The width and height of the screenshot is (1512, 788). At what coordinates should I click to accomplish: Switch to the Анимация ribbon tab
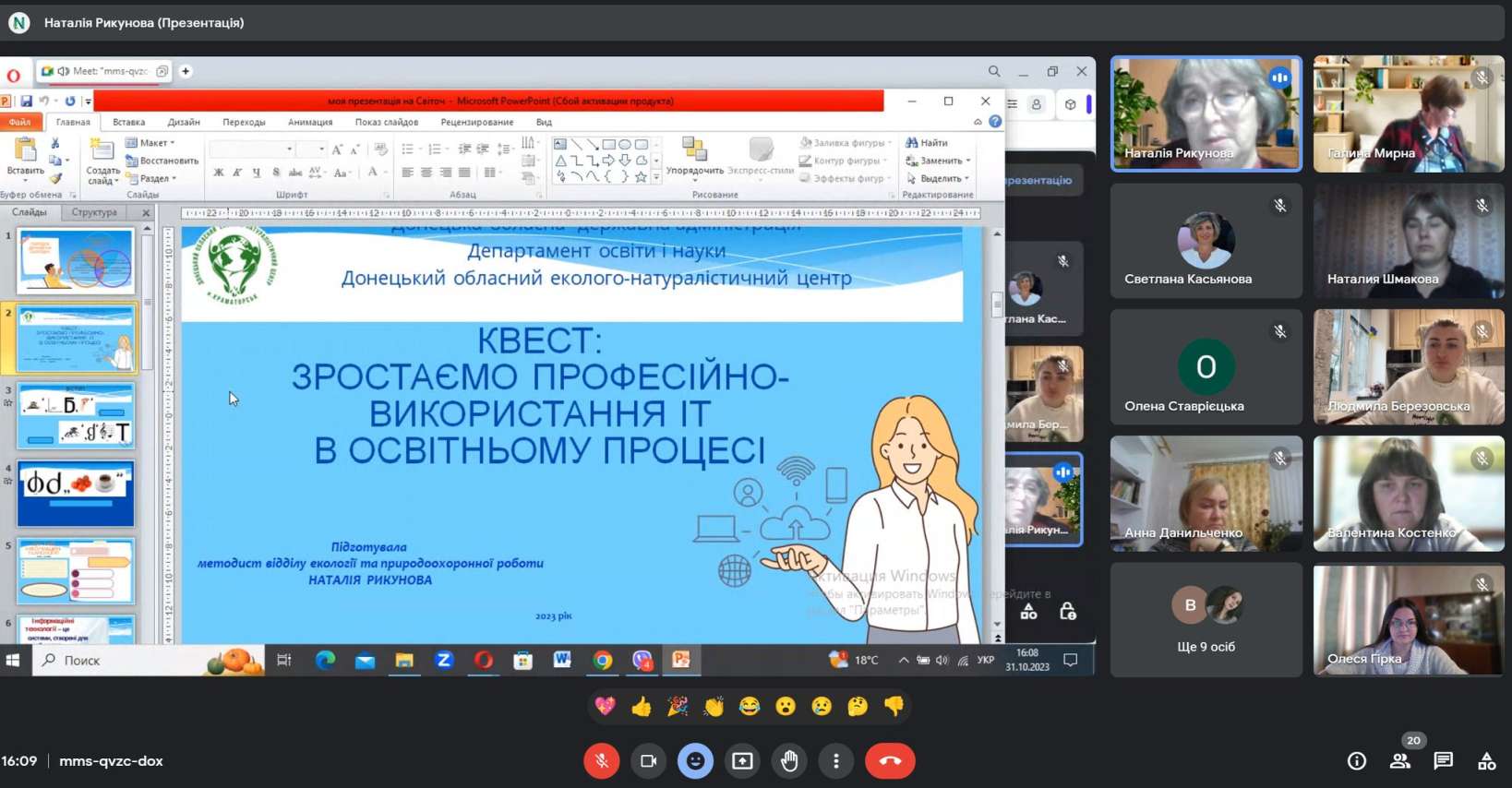coord(310,122)
